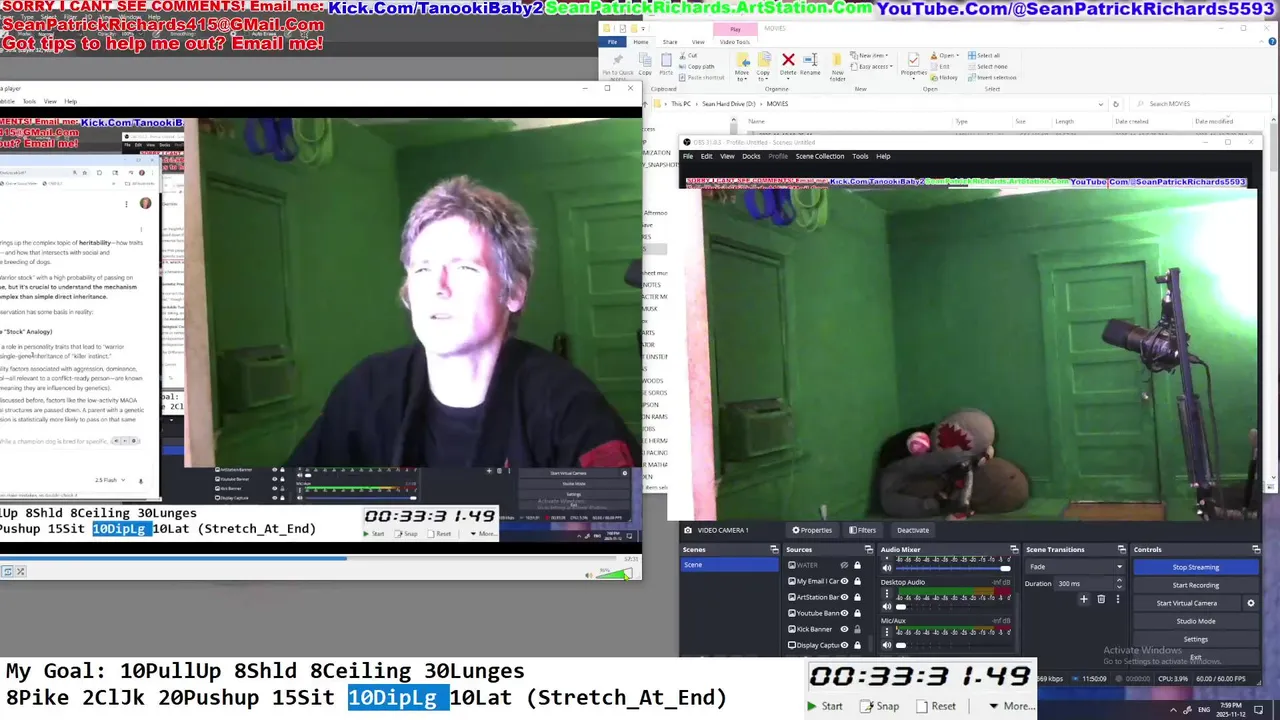The width and height of the screenshot is (1280, 720).
Task: Adjust the media player green volume slider
Action: tap(615, 573)
